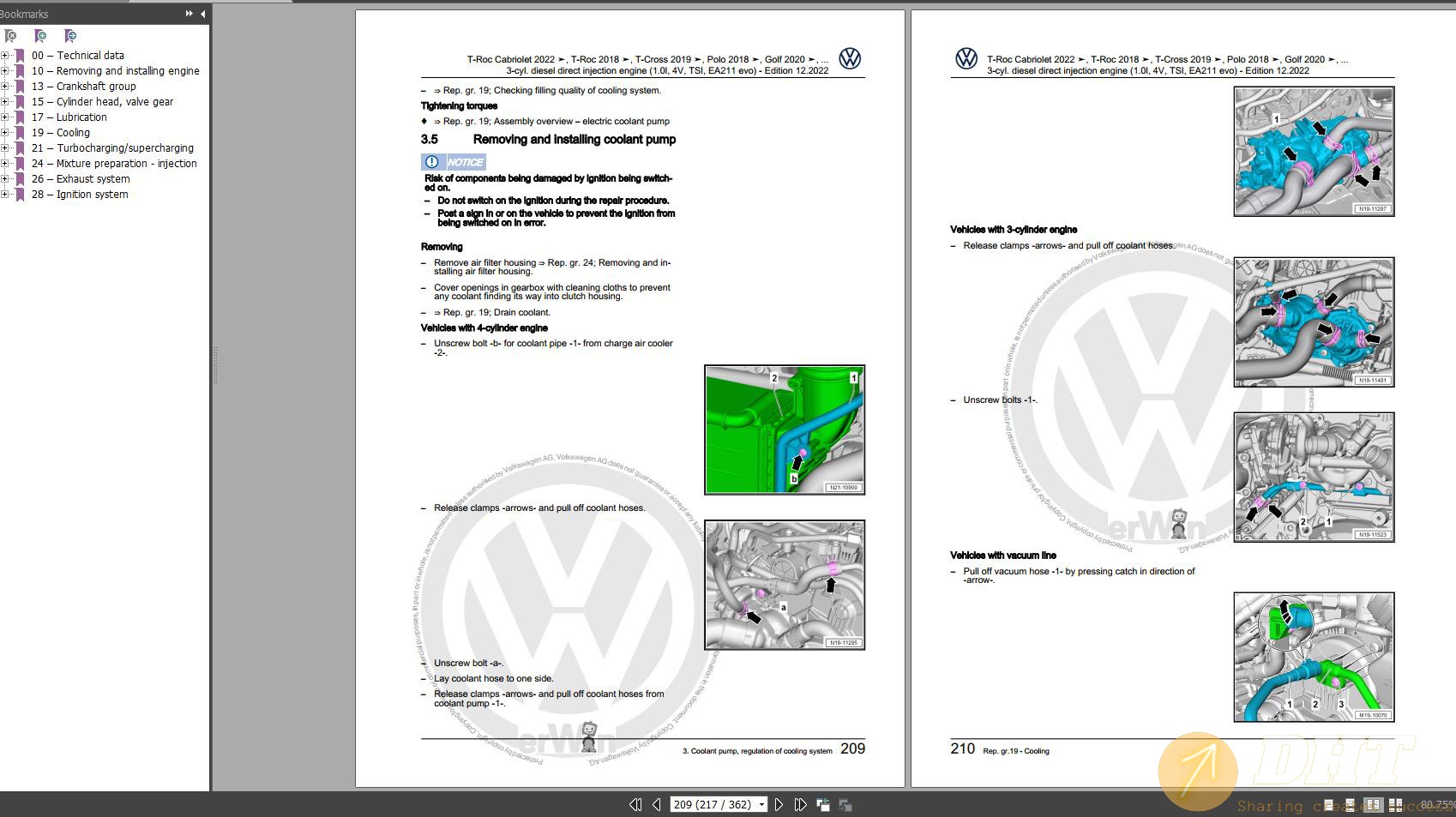Open bookmark 24 – Mixture preparation - injection
Viewport: 1456px width, 817px height.
point(115,164)
